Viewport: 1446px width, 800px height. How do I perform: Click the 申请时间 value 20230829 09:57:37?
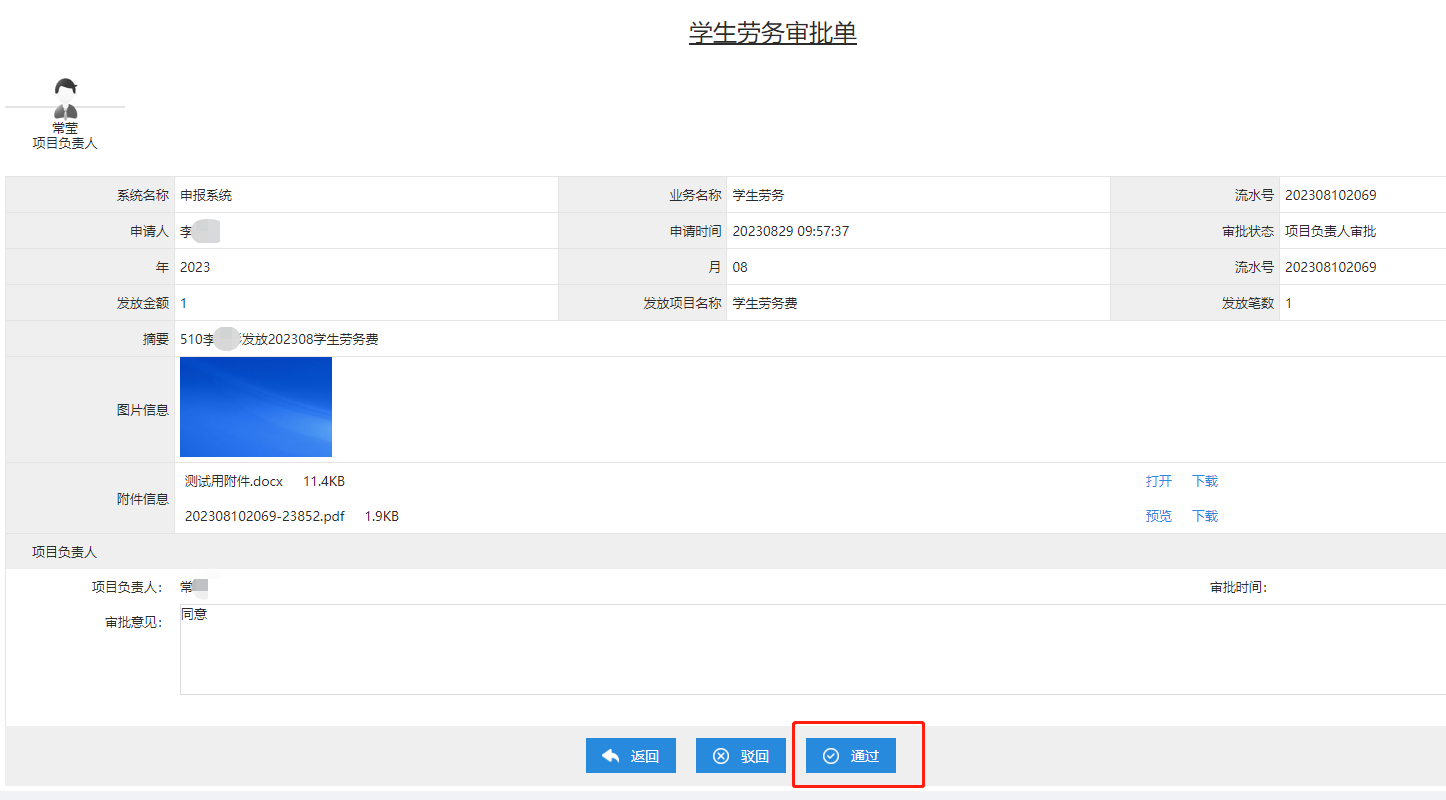(x=791, y=231)
